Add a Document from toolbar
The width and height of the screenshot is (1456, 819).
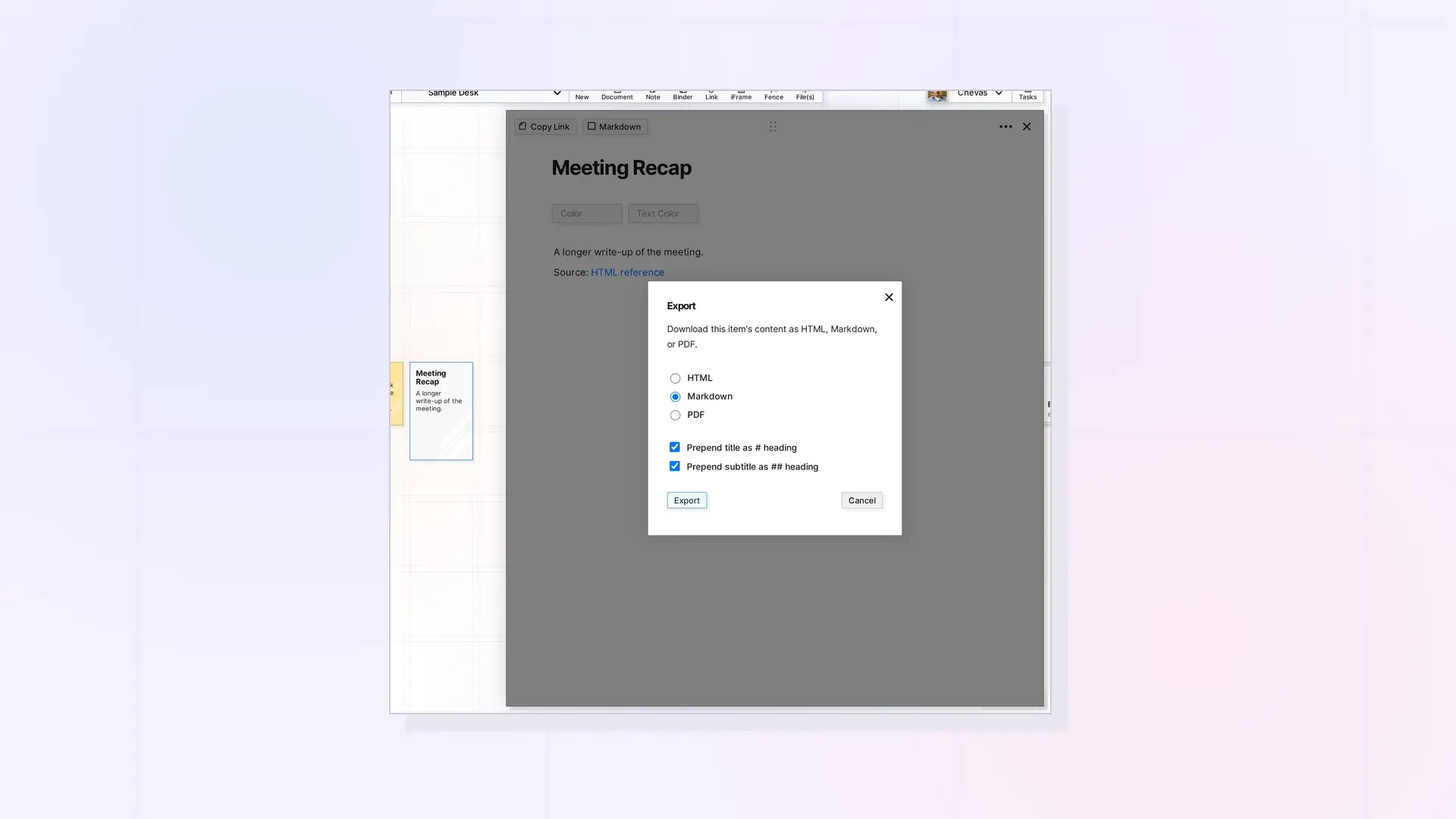click(617, 95)
